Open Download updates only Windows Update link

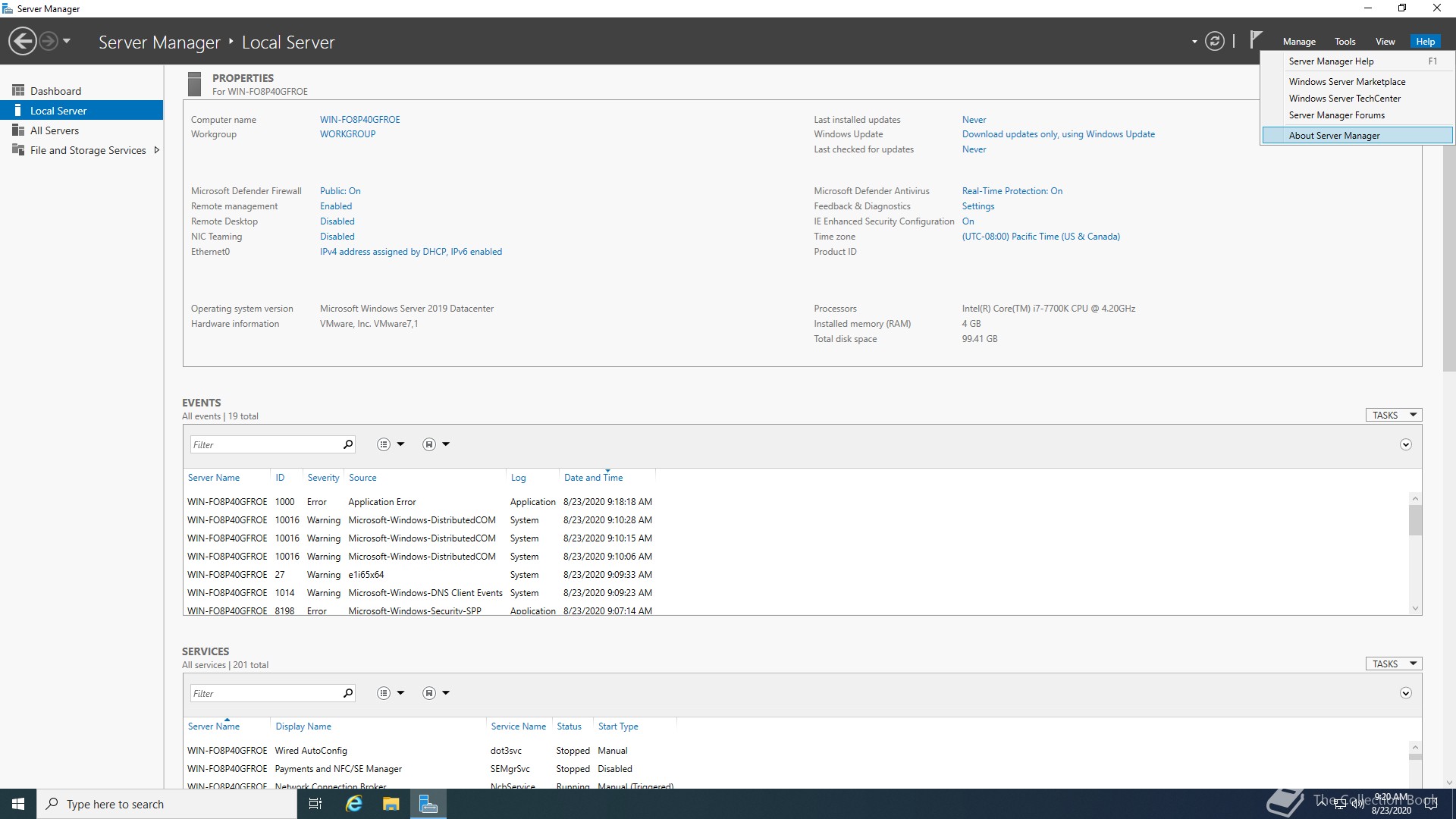coord(1059,134)
